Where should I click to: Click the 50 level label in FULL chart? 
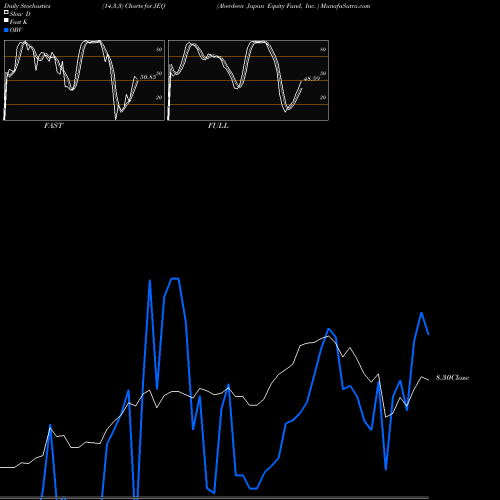pyautogui.click(x=323, y=73)
